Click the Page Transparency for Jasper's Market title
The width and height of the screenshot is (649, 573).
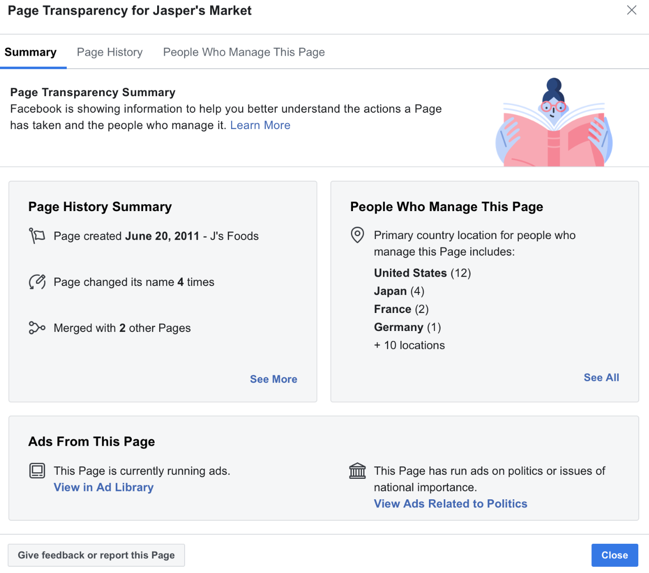130,10
